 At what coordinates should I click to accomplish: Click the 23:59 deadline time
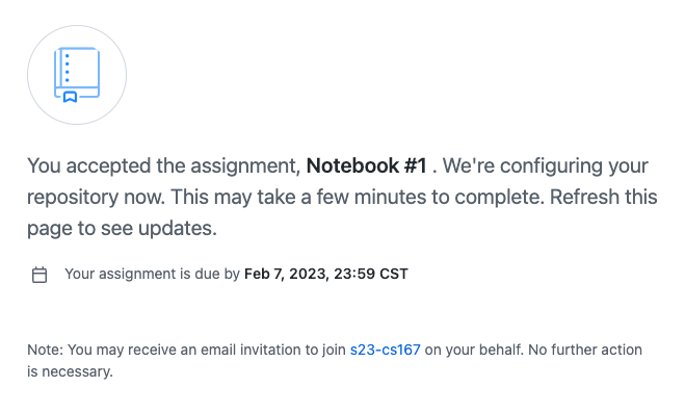pyautogui.click(x=354, y=274)
